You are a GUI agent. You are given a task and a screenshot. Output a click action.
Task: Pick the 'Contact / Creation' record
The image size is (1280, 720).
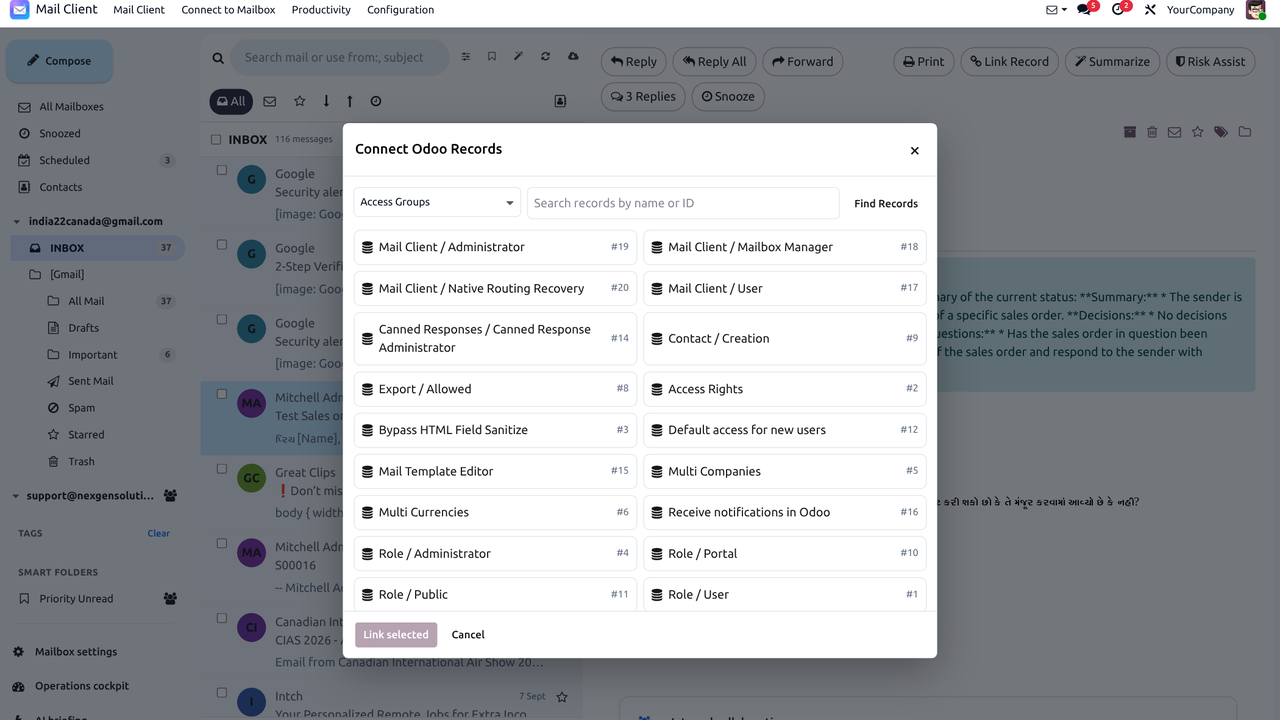coord(785,338)
